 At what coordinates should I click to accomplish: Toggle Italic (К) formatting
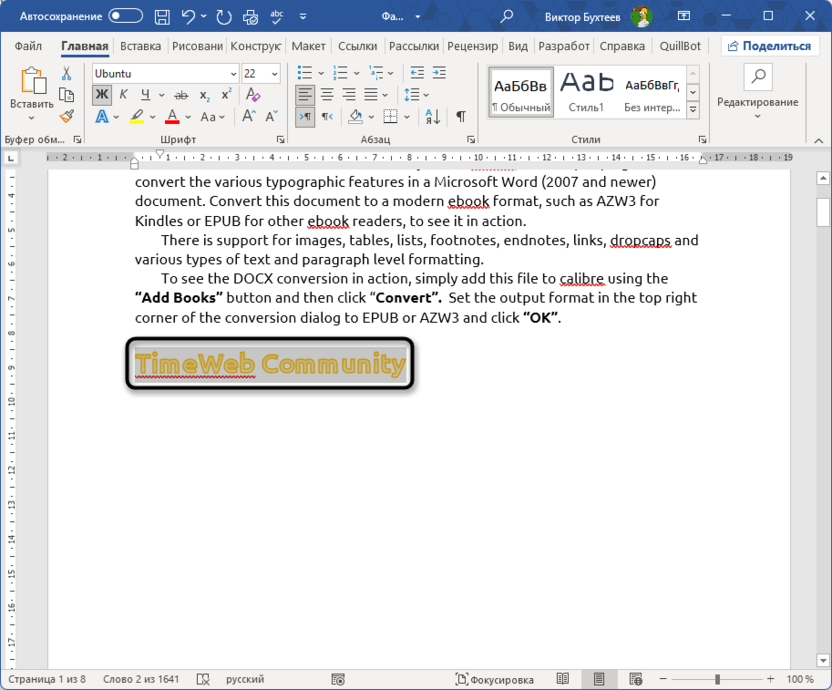124,95
